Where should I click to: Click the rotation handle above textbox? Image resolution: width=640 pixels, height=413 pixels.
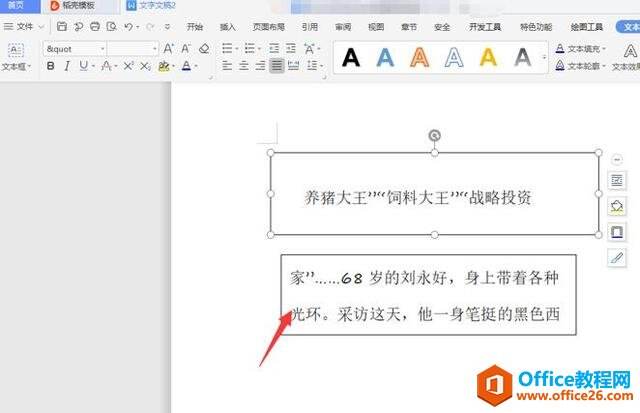(435, 135)
